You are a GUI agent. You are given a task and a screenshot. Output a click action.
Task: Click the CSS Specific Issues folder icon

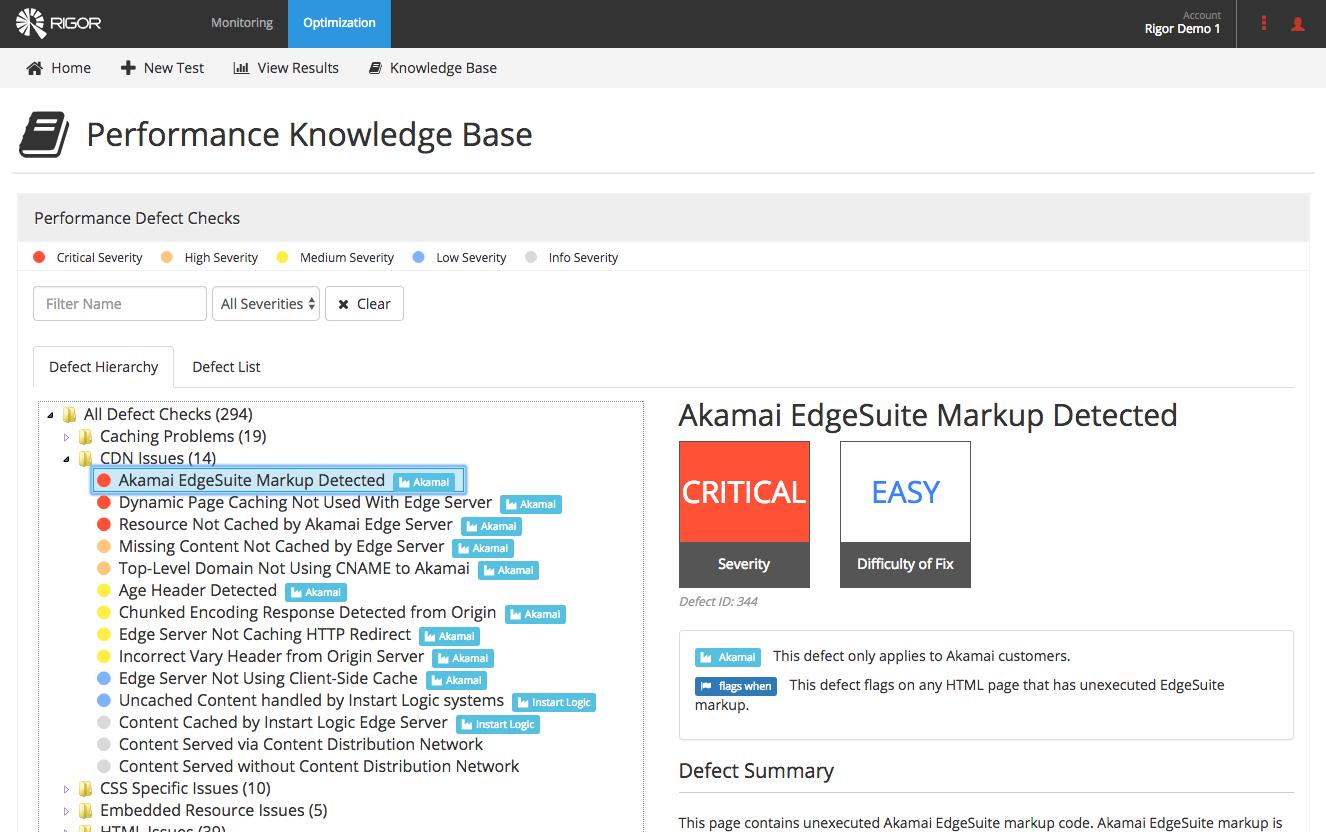pos(85,788)
